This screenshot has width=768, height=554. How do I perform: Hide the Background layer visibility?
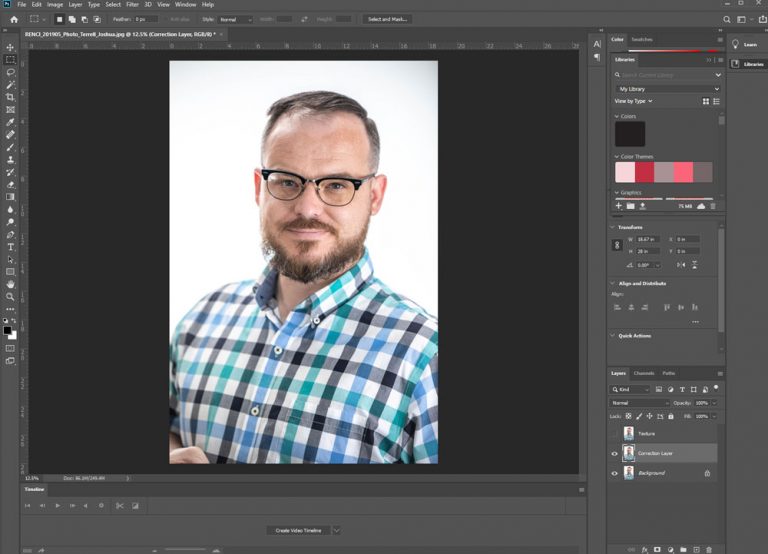(x=615, y=473)
